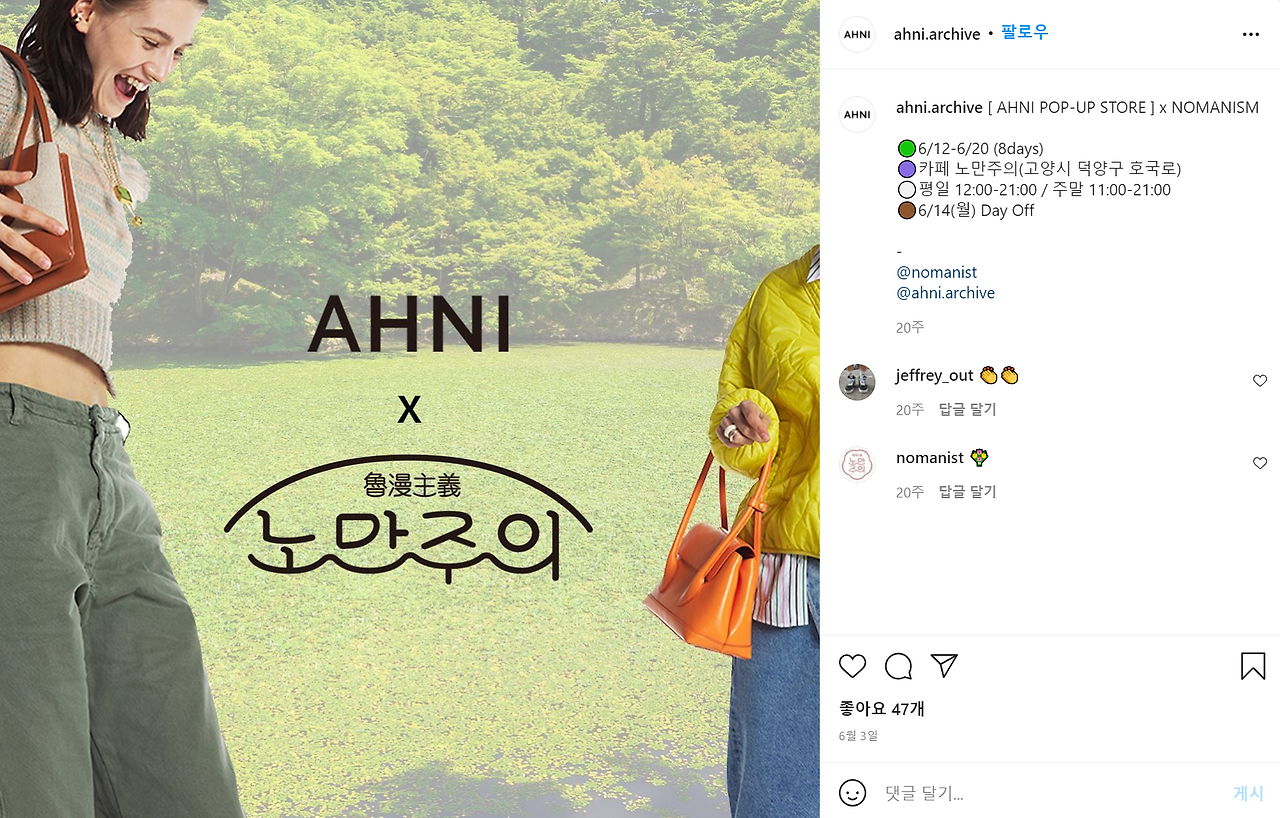This screenshot has width=1280, height=818.
Task: Click ahni.archive header profile picture
Action: 857,34
